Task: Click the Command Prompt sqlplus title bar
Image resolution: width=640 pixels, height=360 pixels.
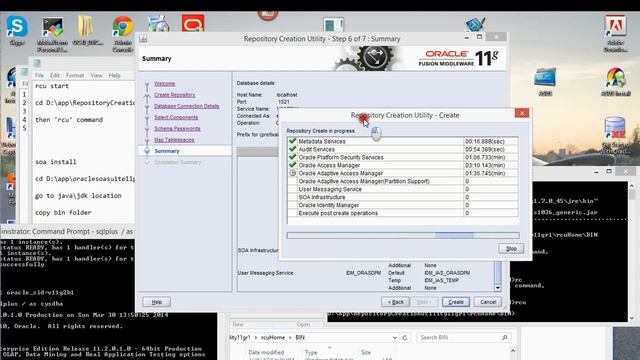Action: coord(67,231)
